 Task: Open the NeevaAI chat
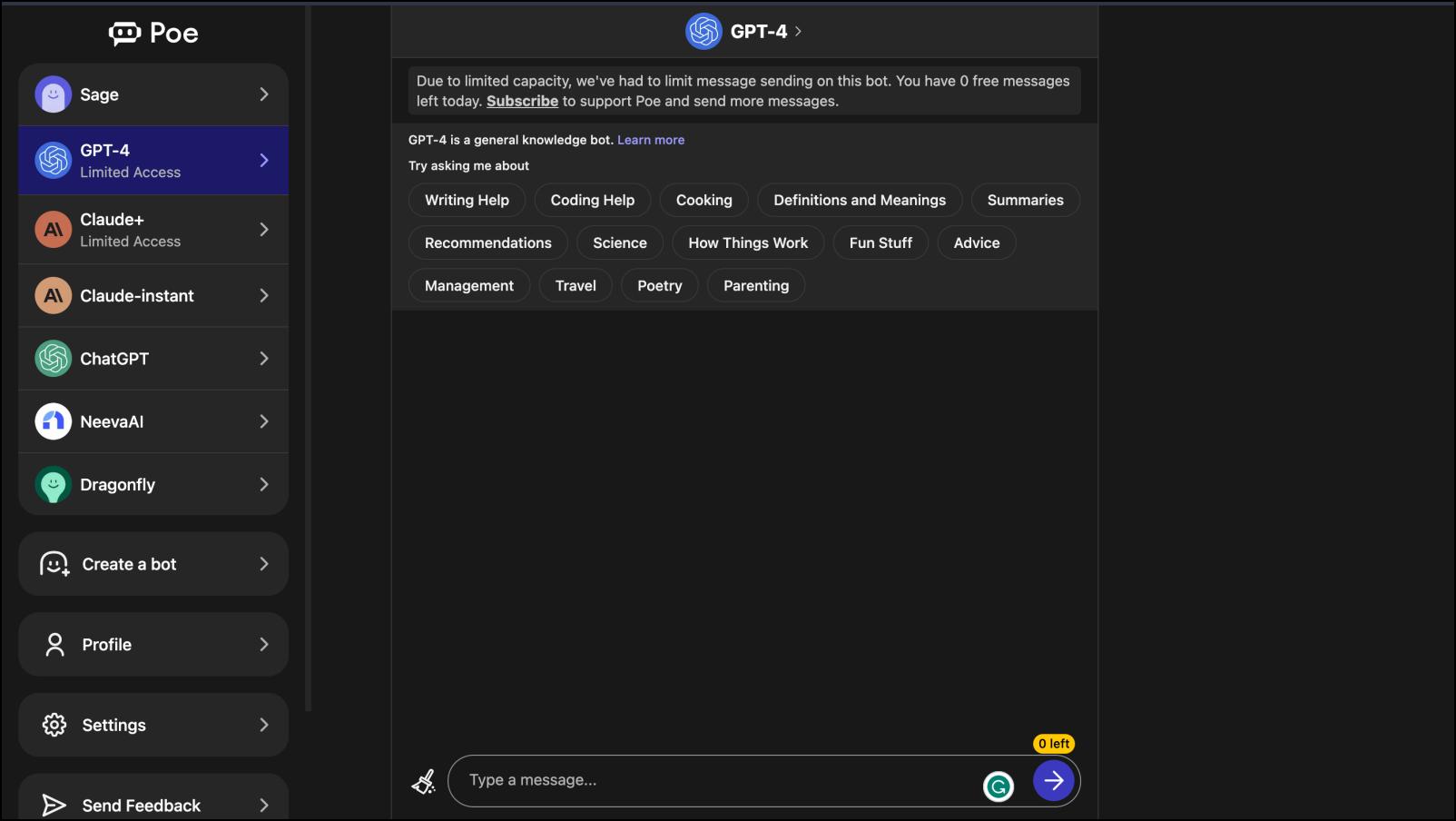click(x=153, y=421)
